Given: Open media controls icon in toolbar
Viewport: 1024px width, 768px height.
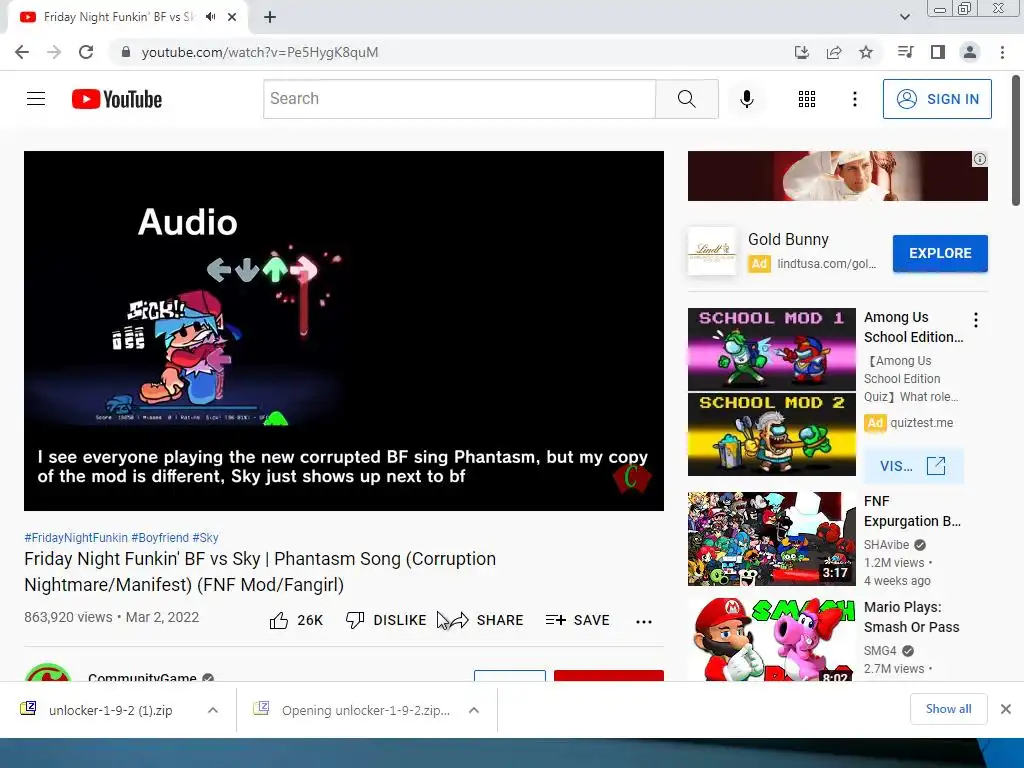Looking at the screenshot, I should click(x=905, y=52).
